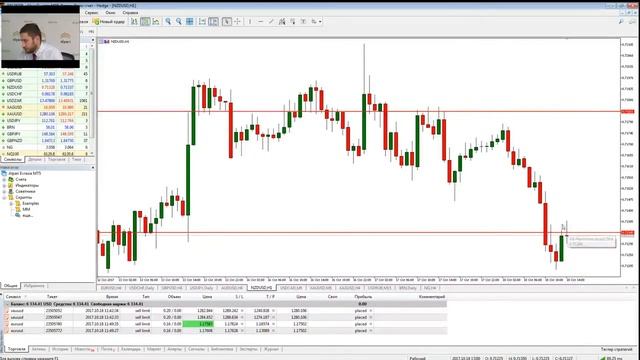This screenshot has width=640, height=360.
Task: Select XAUUSD row in Market Watch
Action: 45,114
